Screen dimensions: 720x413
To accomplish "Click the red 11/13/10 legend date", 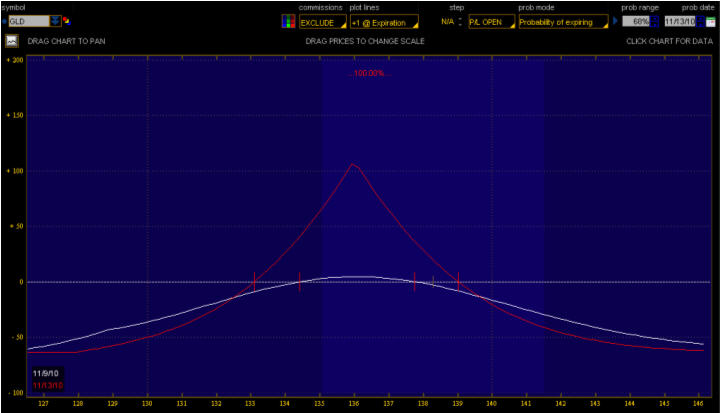I will click(48, 385).
